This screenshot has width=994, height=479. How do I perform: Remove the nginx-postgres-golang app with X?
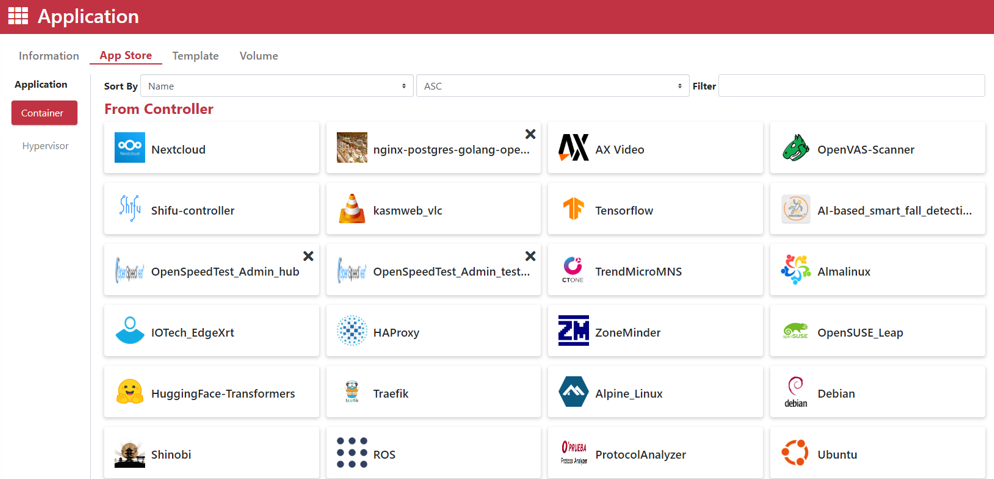coord(531,134)
